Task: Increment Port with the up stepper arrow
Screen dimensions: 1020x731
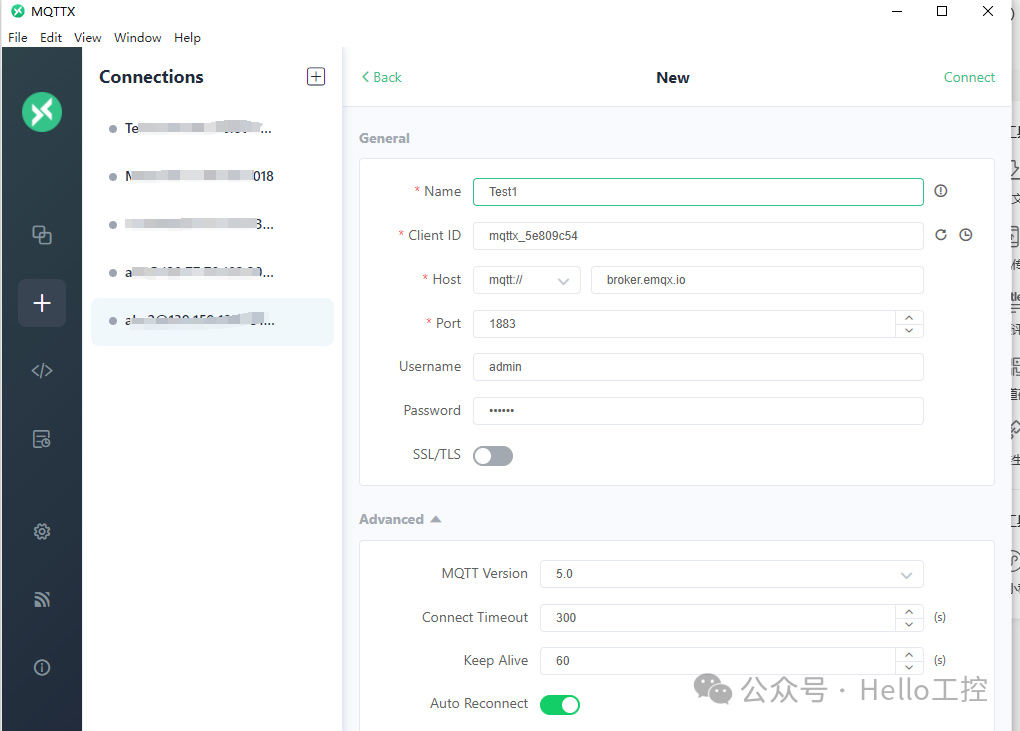Action: [909, 318]
